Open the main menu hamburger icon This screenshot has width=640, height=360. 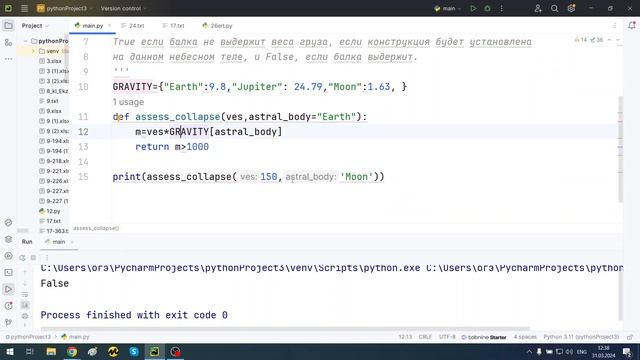24,8
